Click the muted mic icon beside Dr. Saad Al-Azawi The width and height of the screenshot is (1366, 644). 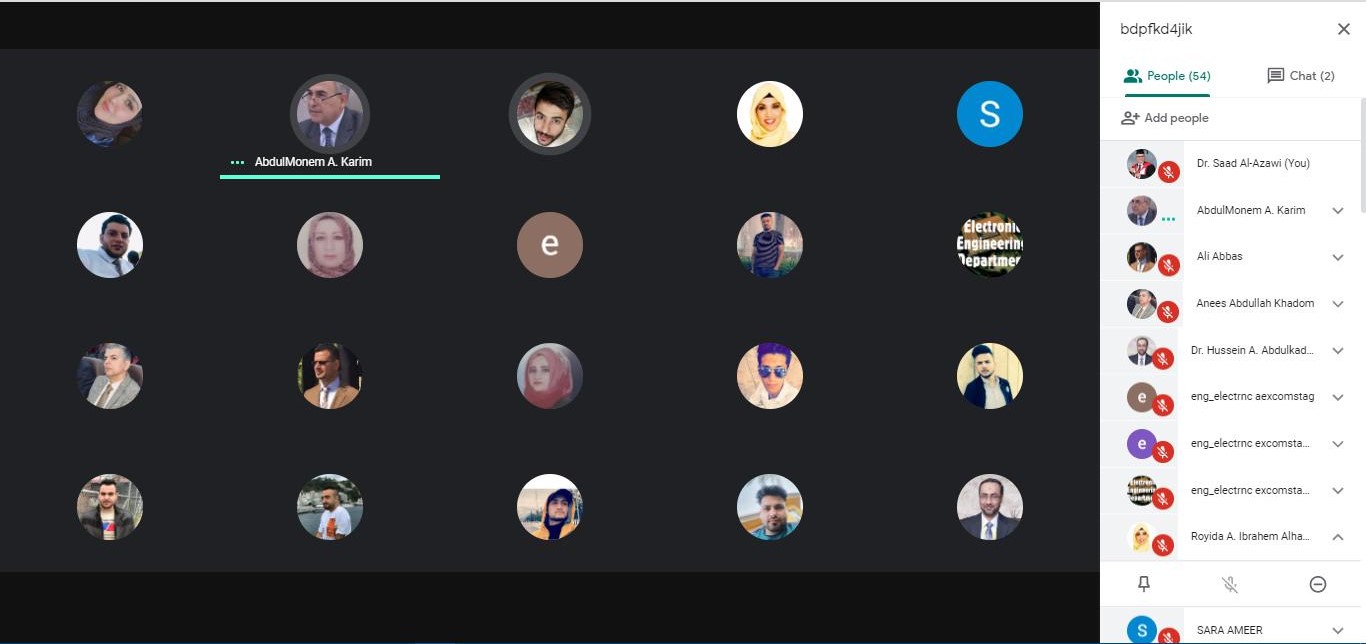pyautogui.click(x=1169, y=172)
